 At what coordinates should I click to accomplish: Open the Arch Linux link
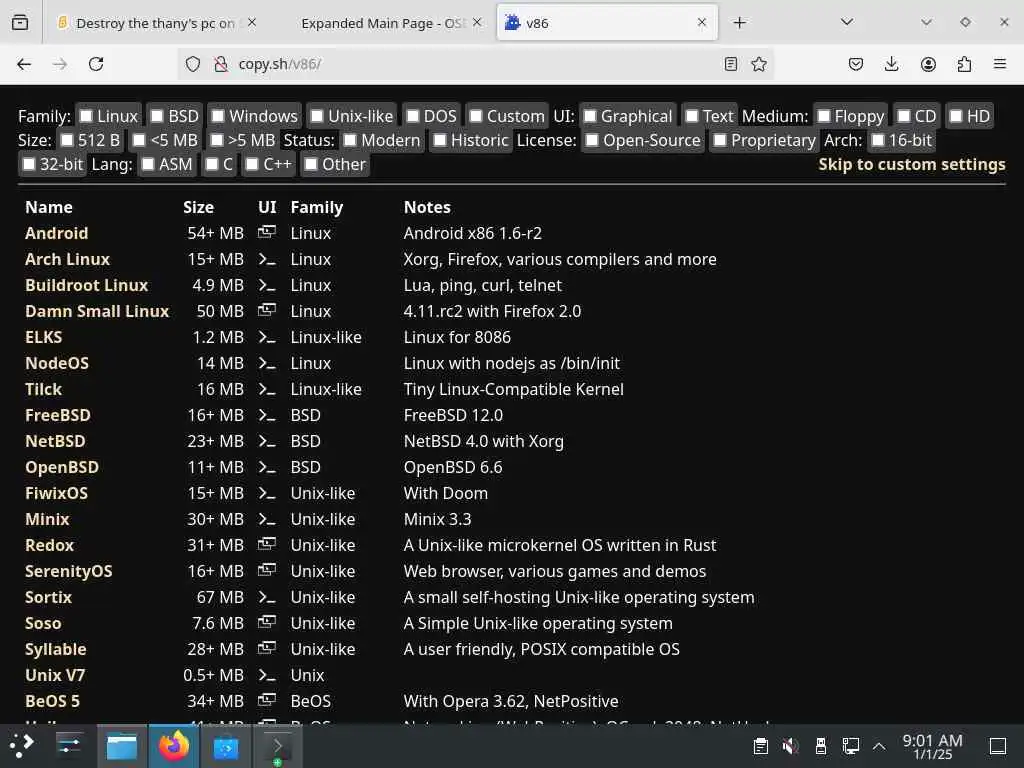coord(67,259)
